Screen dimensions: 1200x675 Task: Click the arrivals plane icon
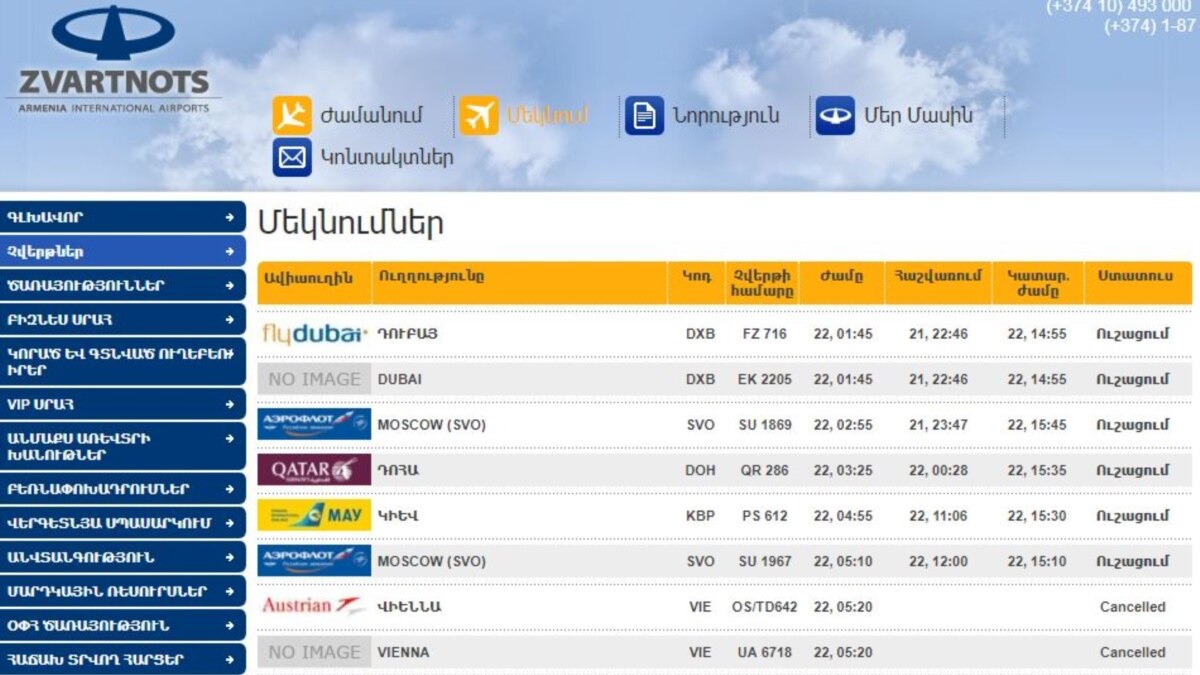click(x=292, y=116)
